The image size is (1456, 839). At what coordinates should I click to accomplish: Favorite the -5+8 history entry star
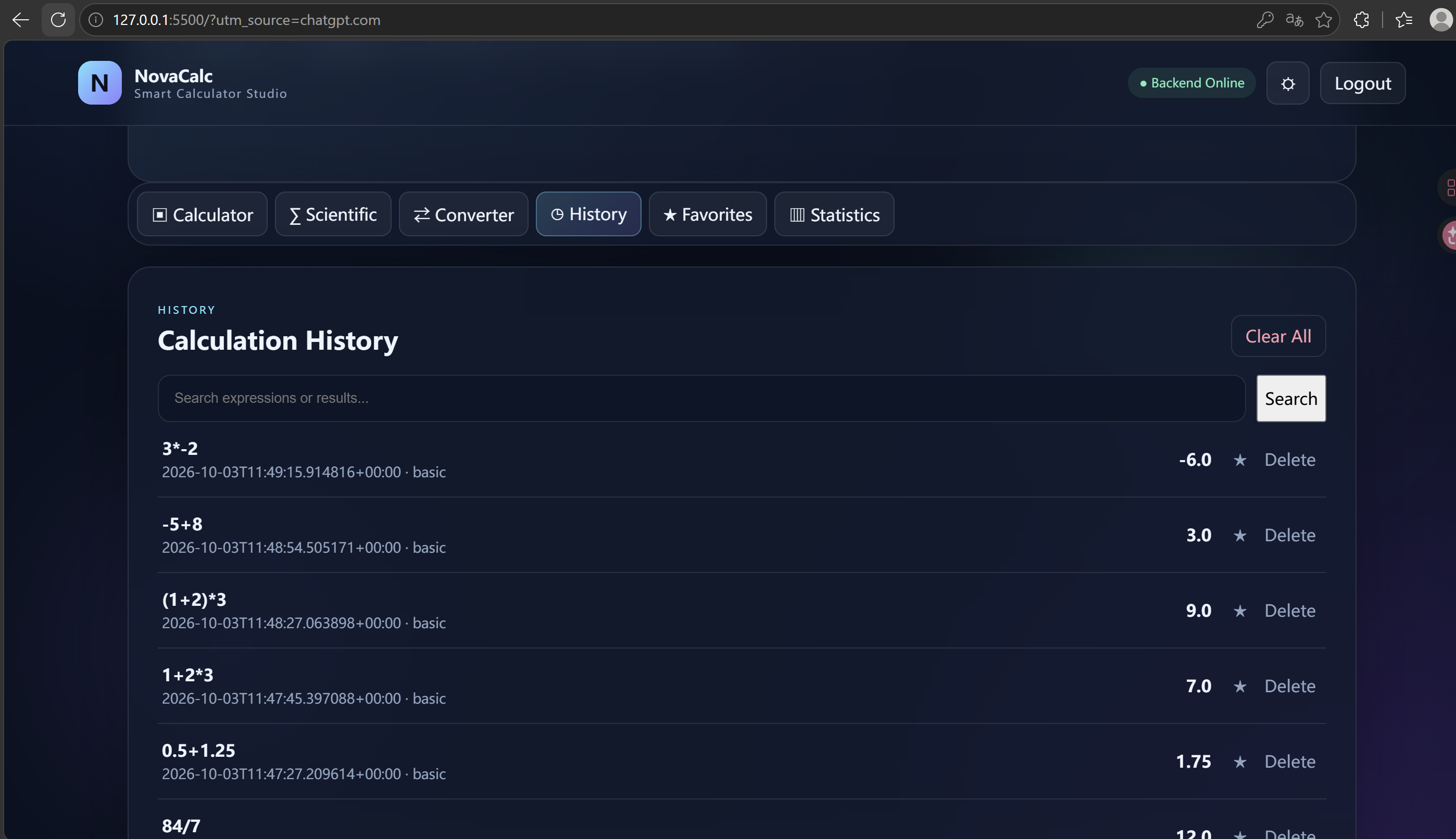1240,536
